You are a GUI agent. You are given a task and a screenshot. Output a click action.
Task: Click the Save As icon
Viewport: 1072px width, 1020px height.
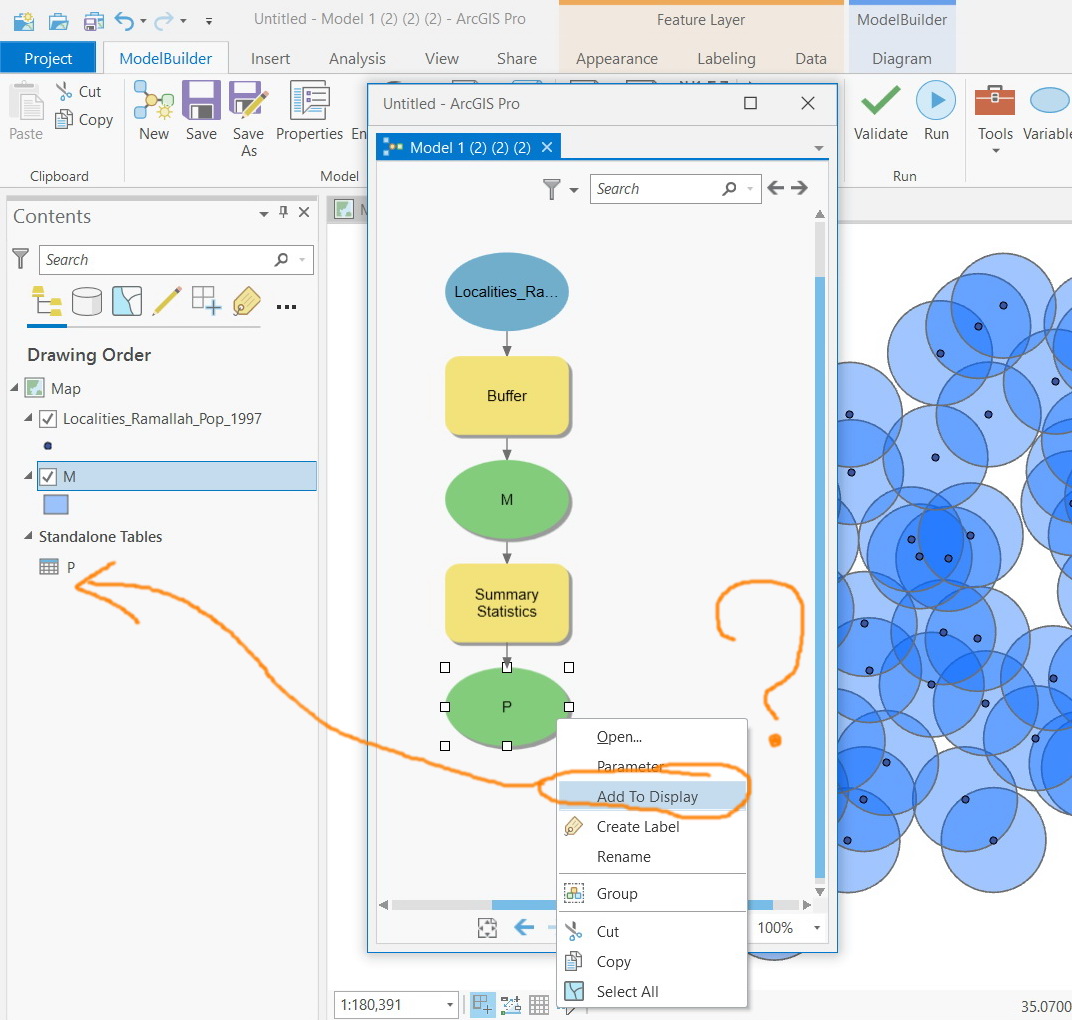[247, 118]
